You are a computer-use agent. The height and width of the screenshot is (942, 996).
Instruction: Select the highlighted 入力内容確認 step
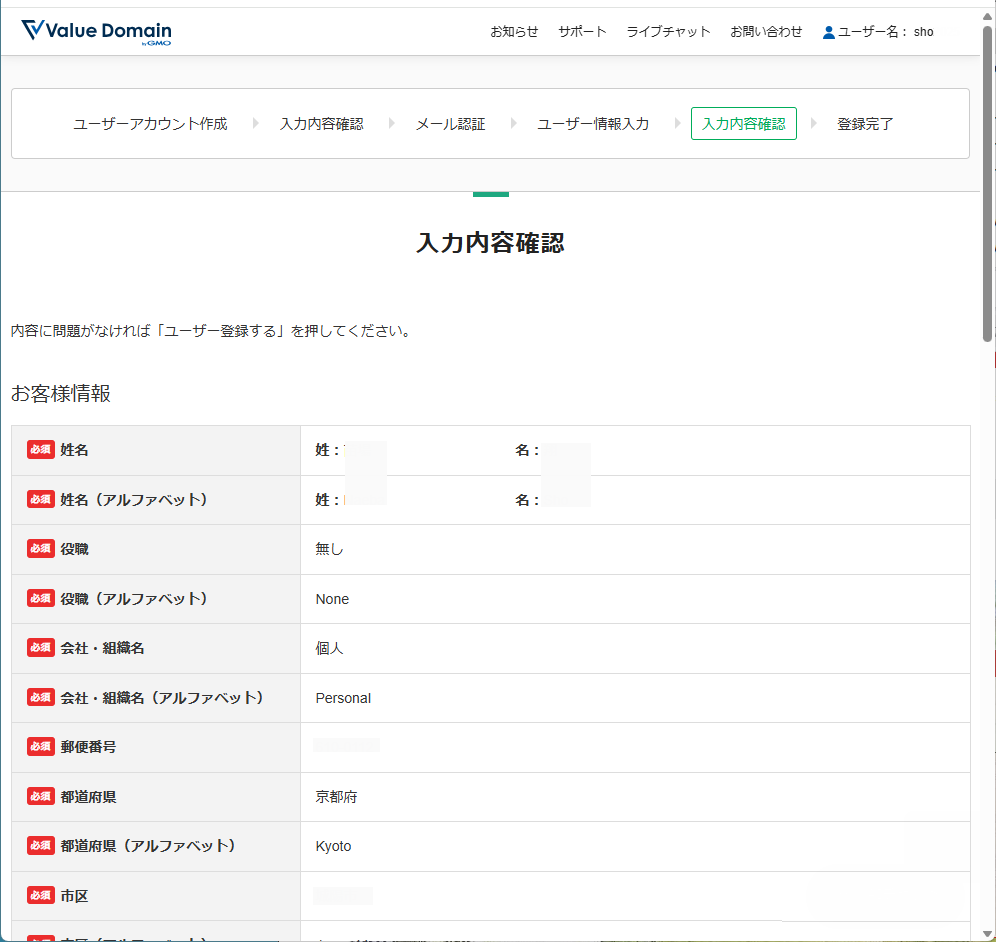click(743, 124)
